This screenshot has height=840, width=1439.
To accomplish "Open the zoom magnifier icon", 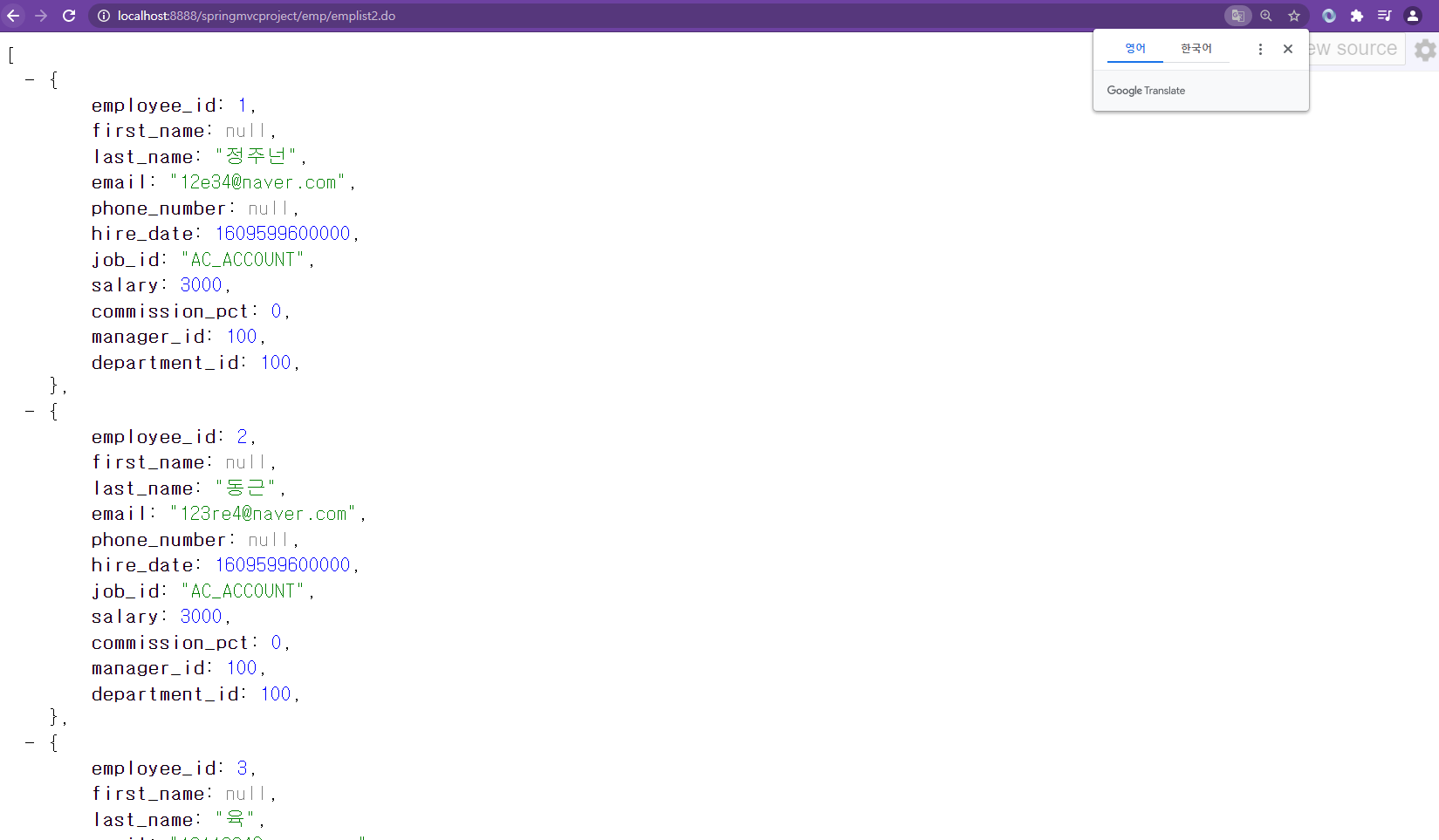I will click(1266, 16).
